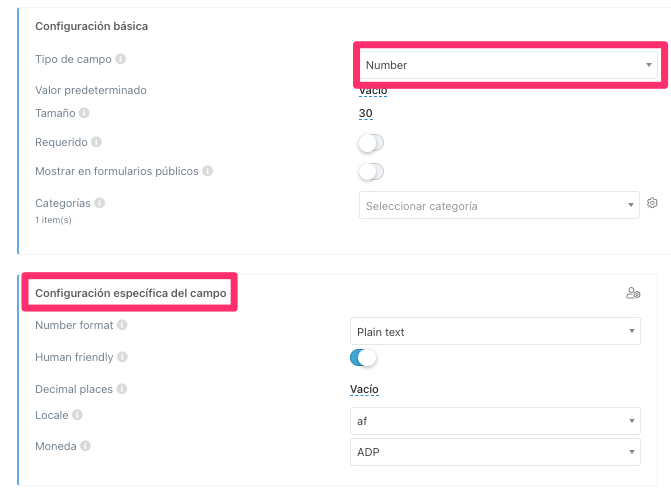Open the Tipo de campo Number dropdown
671x501 pixels.
point(508,65)
